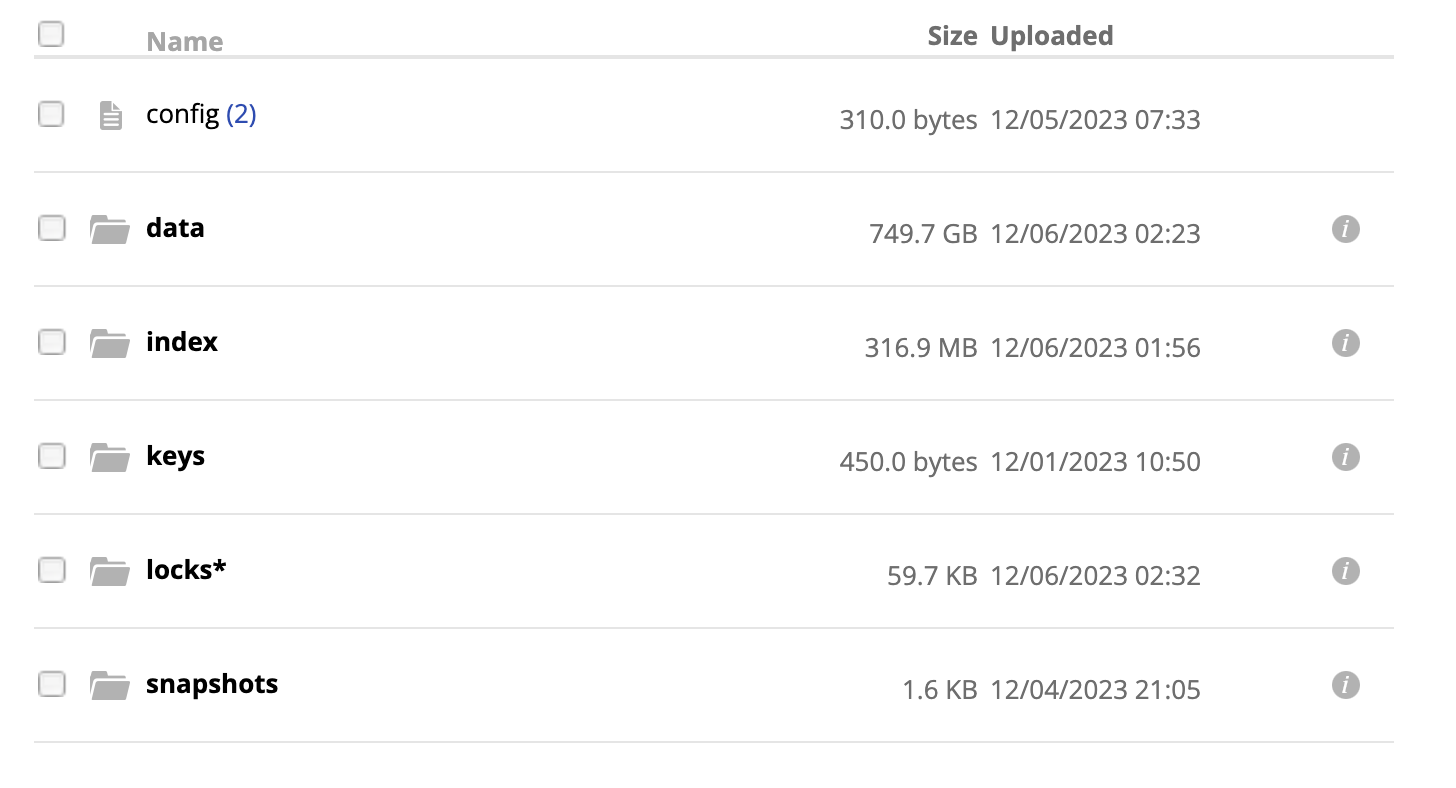The width and height of the screenshot is (1456, 788).
Task: Click the snapshots folder icon
Action: point(110,686)
